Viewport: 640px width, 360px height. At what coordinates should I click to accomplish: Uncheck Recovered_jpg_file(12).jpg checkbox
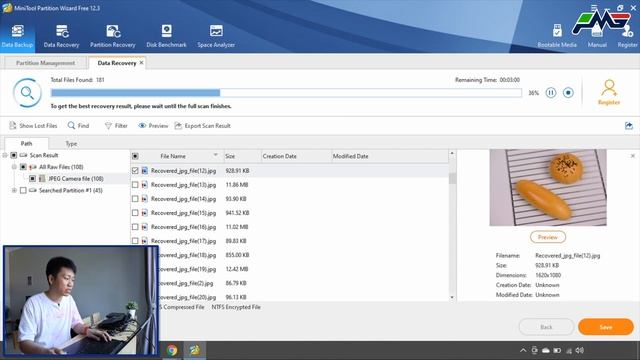135,171
